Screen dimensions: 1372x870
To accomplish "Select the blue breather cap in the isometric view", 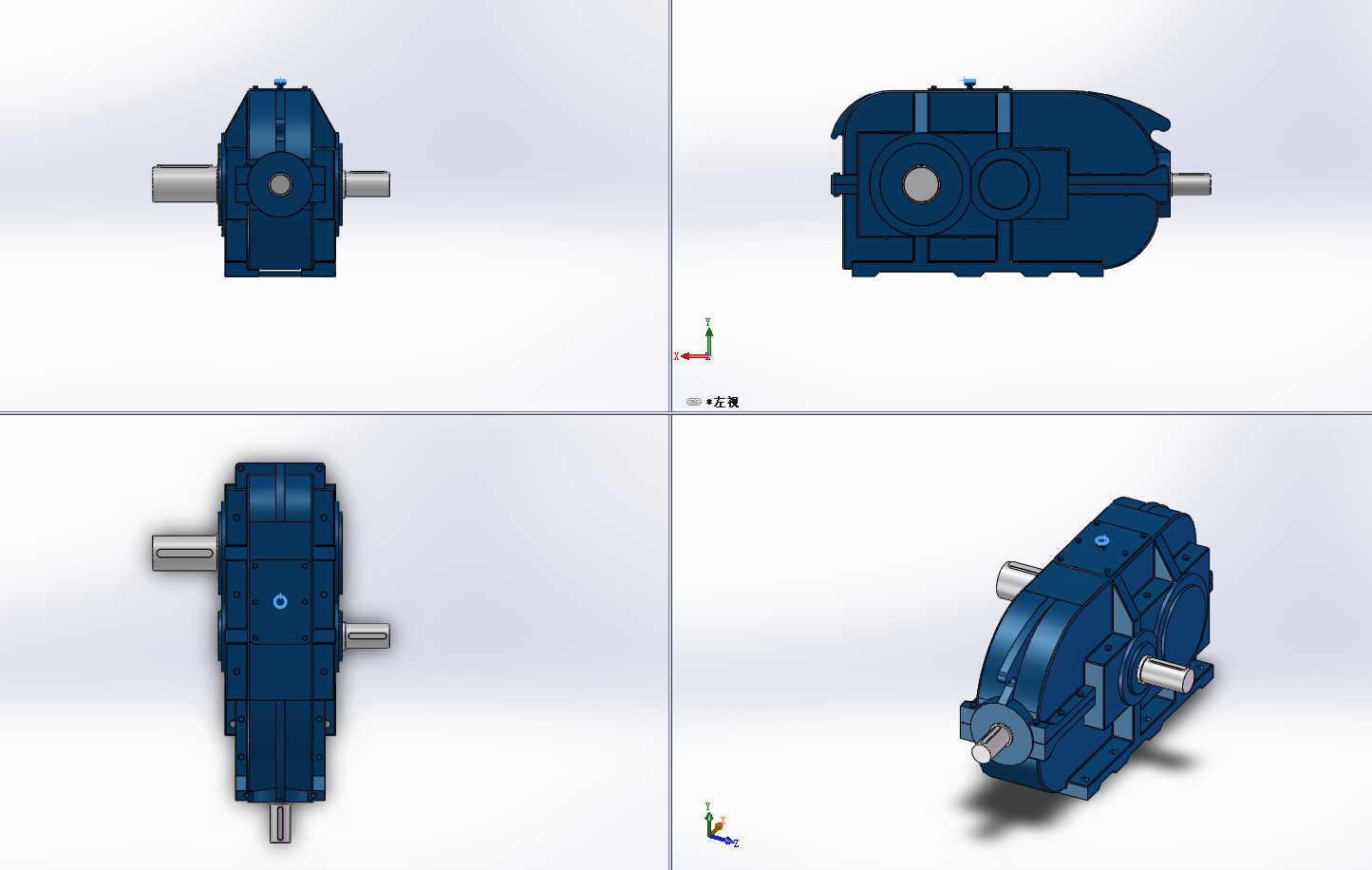I will point(1101,541).
